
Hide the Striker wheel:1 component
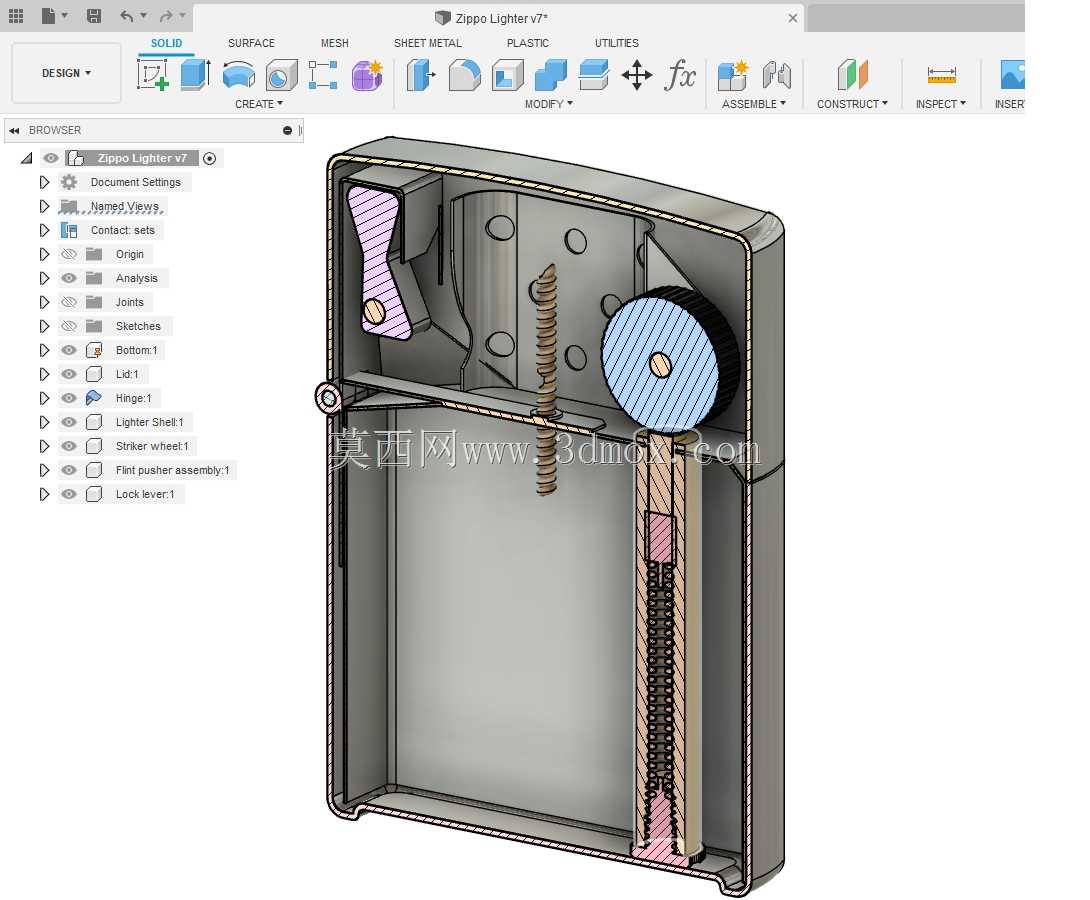click(x=69, y=445)
